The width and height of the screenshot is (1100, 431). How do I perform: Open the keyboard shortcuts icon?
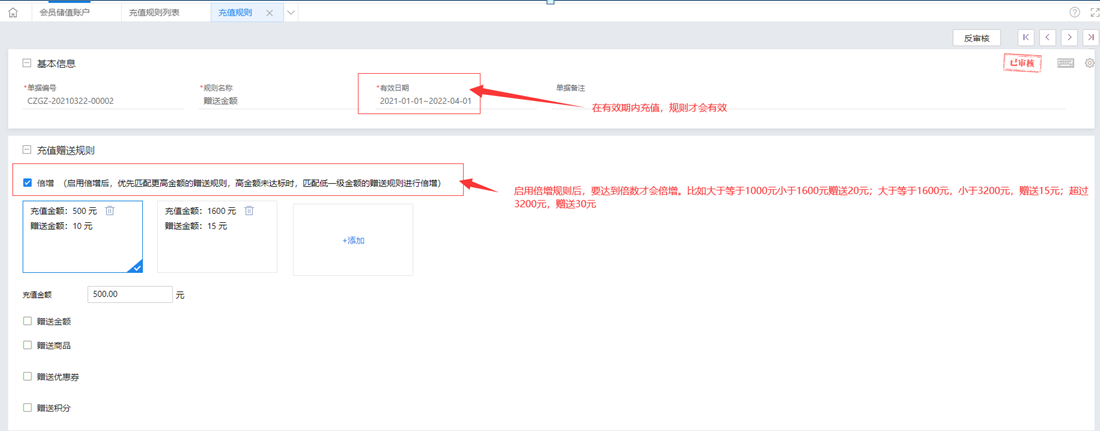tap(1065, 63)
